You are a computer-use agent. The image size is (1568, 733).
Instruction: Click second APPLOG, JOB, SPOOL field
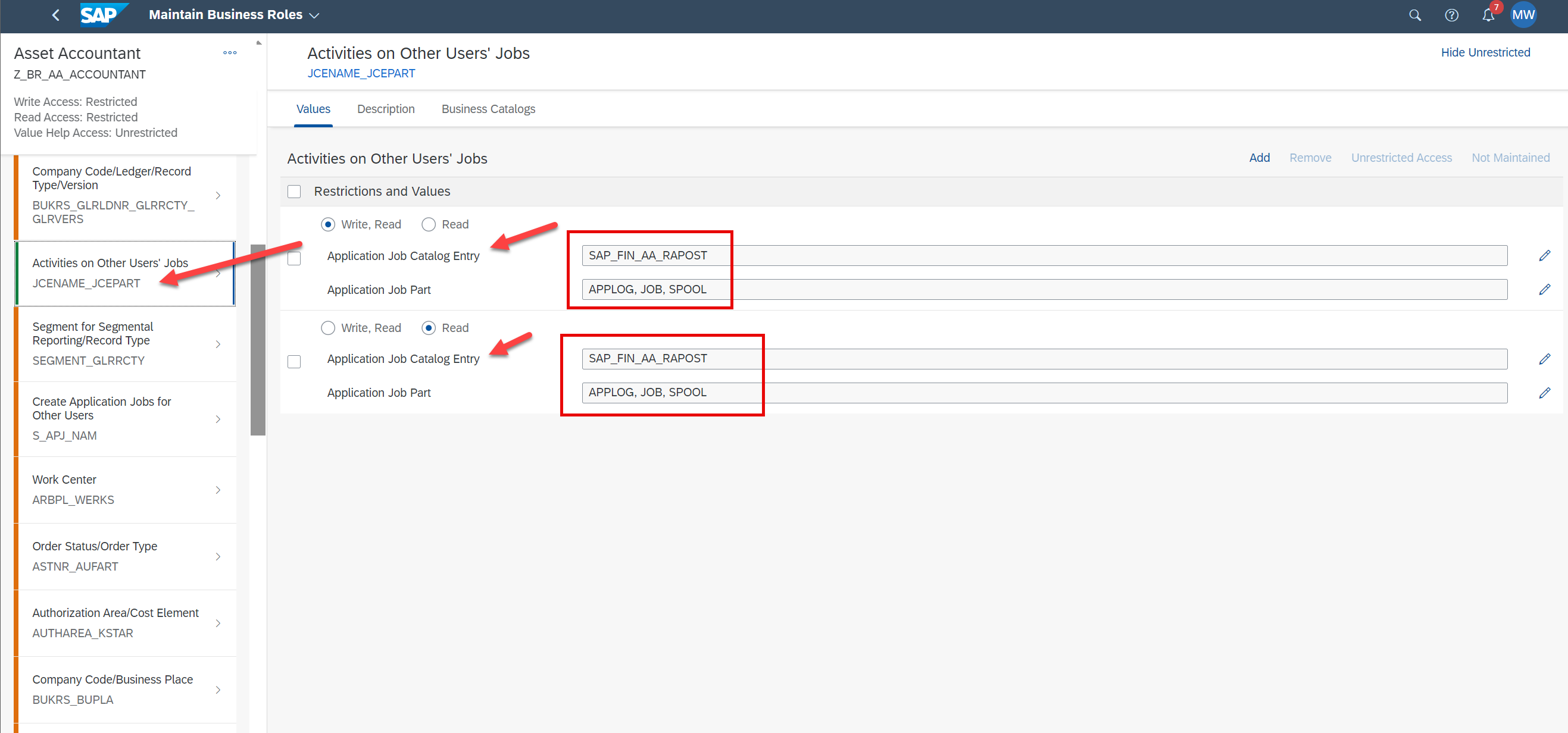point(1045,392)
